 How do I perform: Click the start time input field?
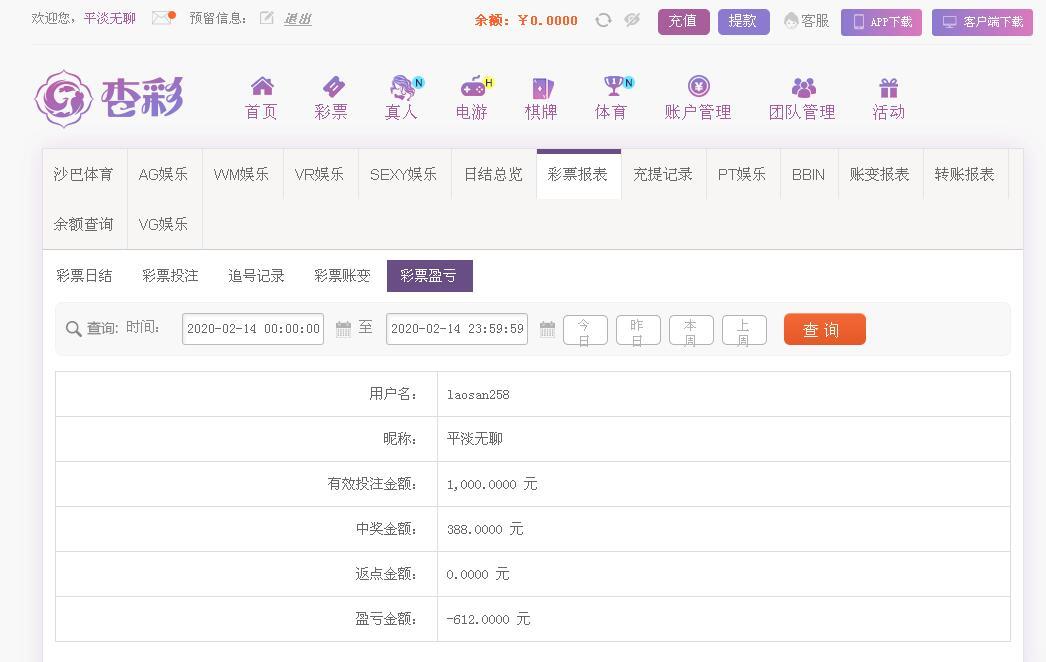pyautogui.click(x=253, y=329)
